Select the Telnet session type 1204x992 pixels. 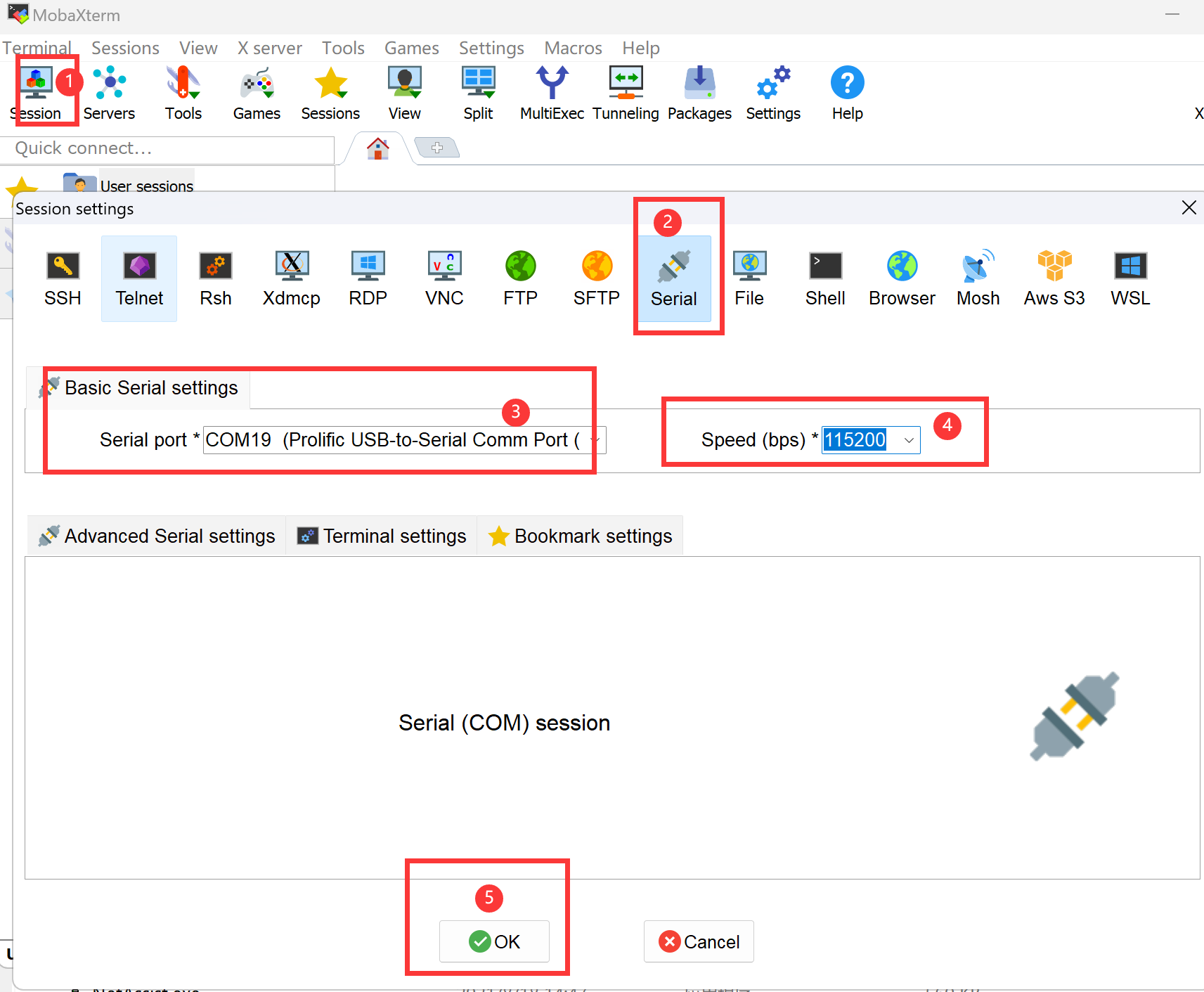point(139,278)
